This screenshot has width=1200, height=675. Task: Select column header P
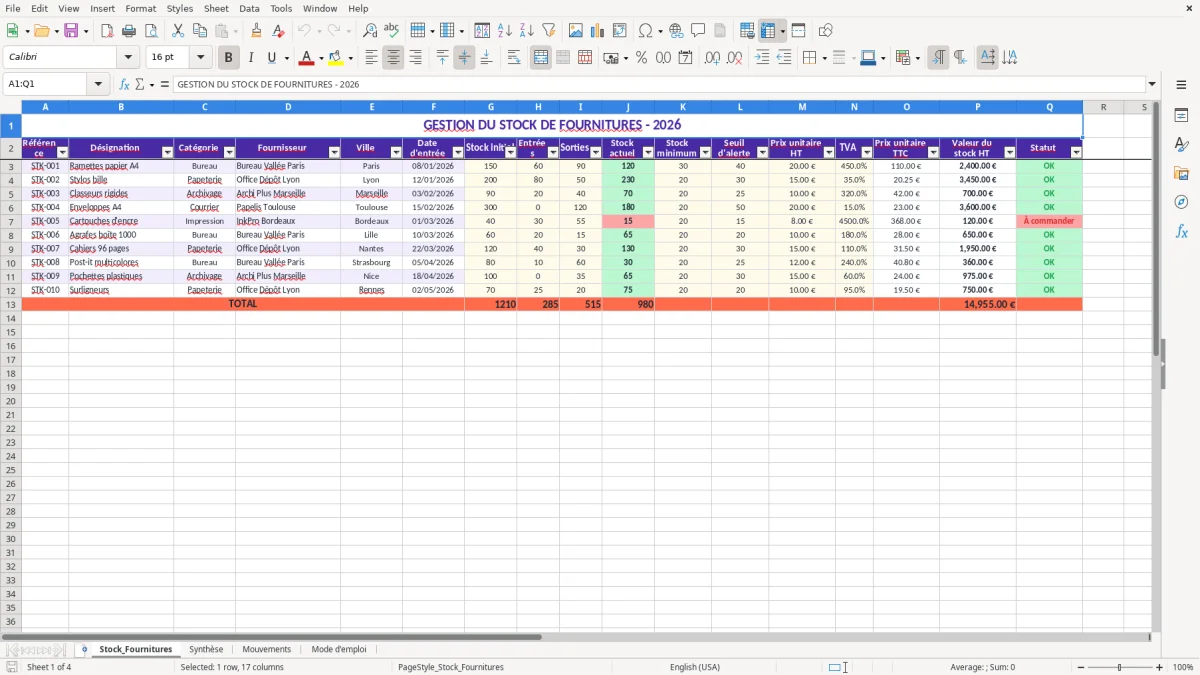pos(977,107)
